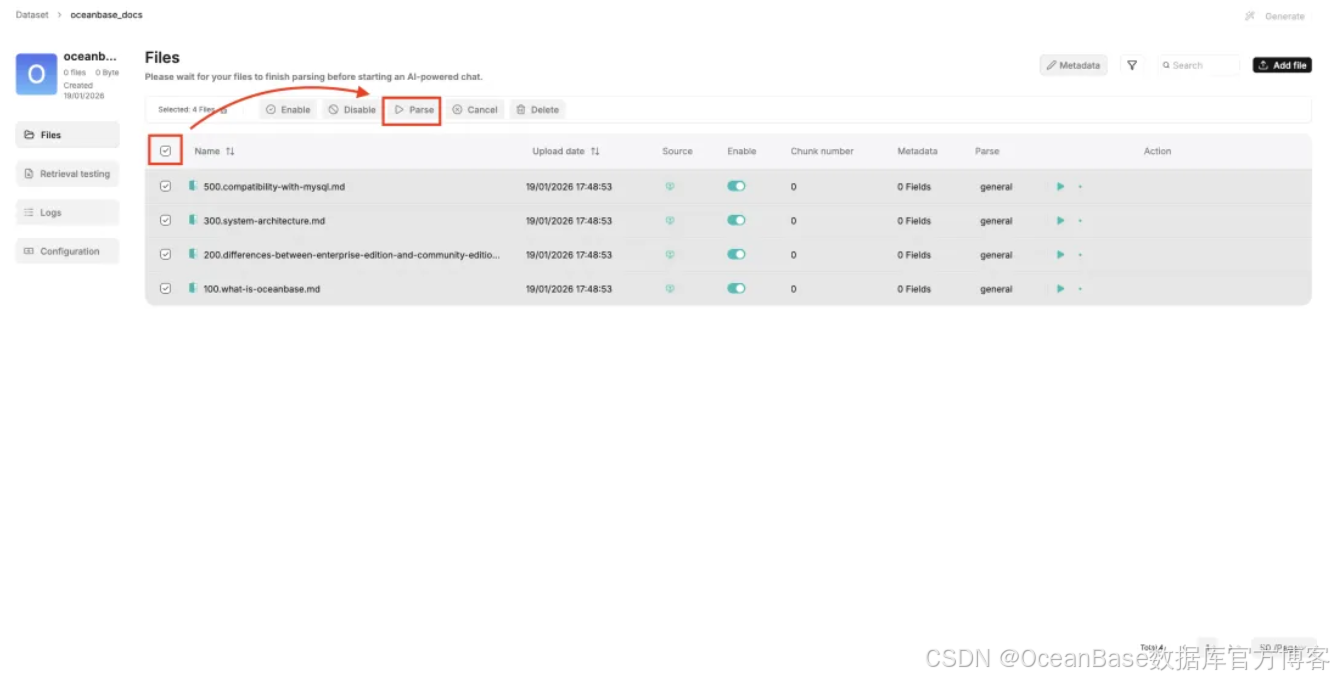
Task: Click file type icon of 200.differences-between-enterprise file
Action: click(193, 254)
